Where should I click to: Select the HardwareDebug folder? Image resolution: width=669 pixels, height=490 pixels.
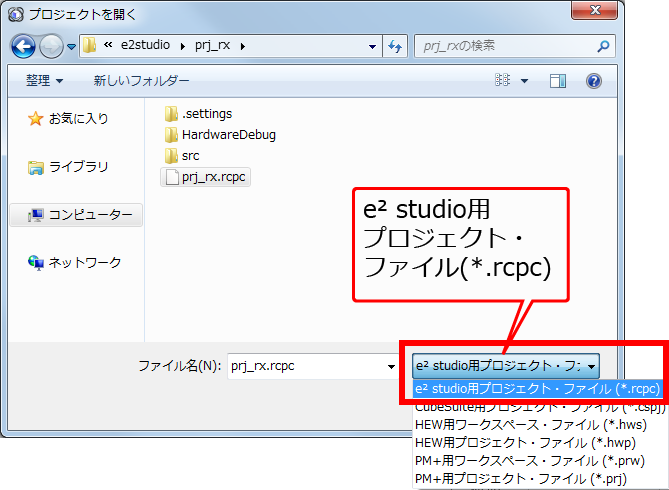tap(220, 135)
